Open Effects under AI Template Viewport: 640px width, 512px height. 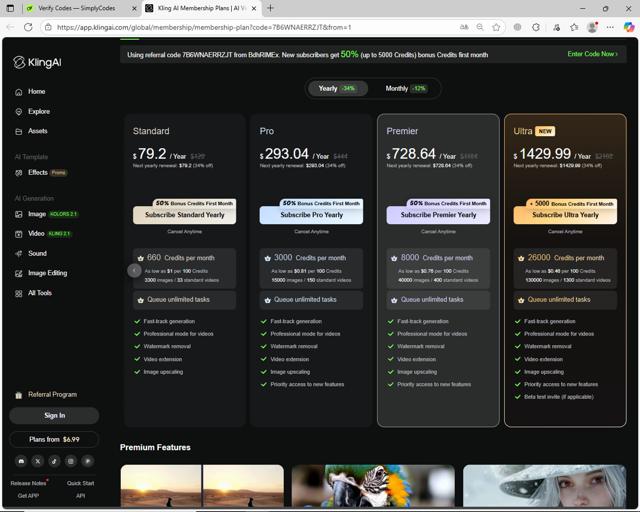point(40,172)
